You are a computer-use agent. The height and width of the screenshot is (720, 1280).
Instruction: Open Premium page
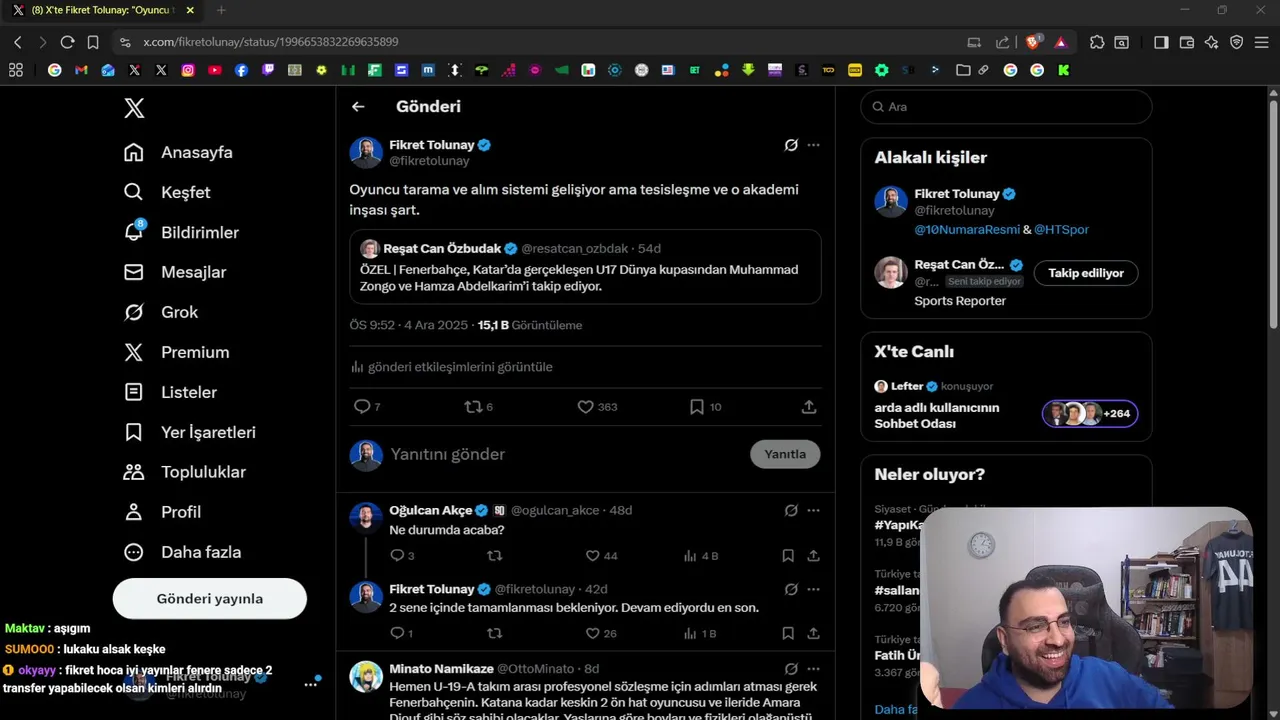click(x=176, y=352)
